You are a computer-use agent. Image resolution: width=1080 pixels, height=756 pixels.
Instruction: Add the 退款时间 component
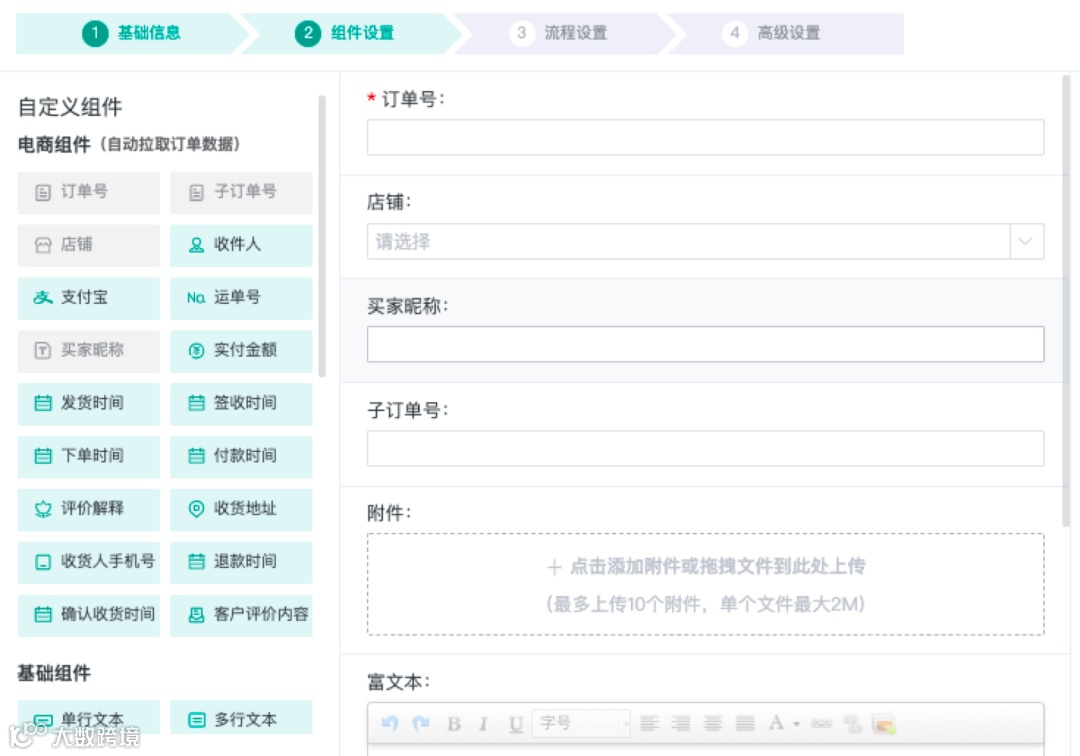[241, 563]
